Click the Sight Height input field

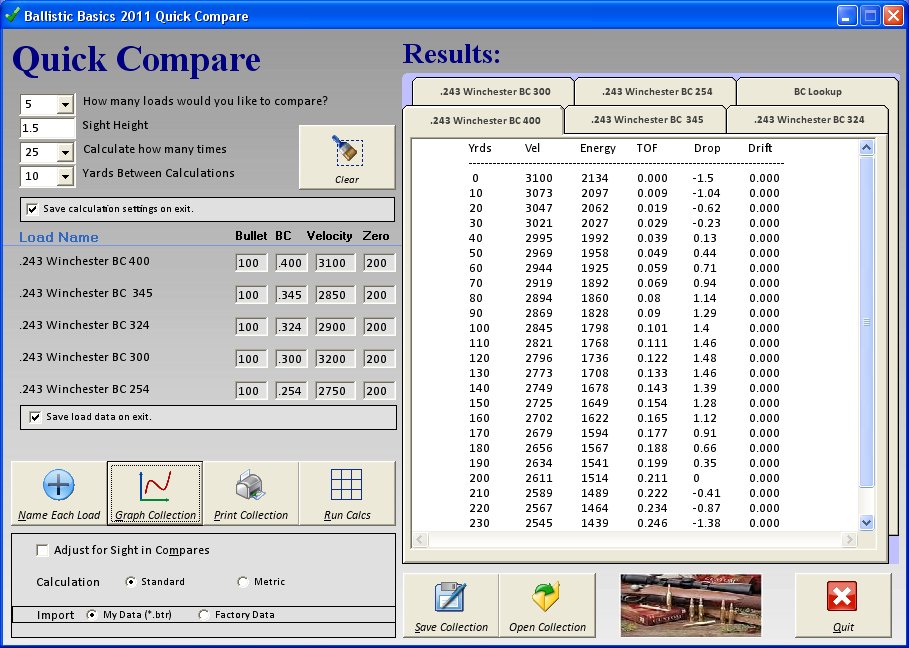tap(48, 128)
